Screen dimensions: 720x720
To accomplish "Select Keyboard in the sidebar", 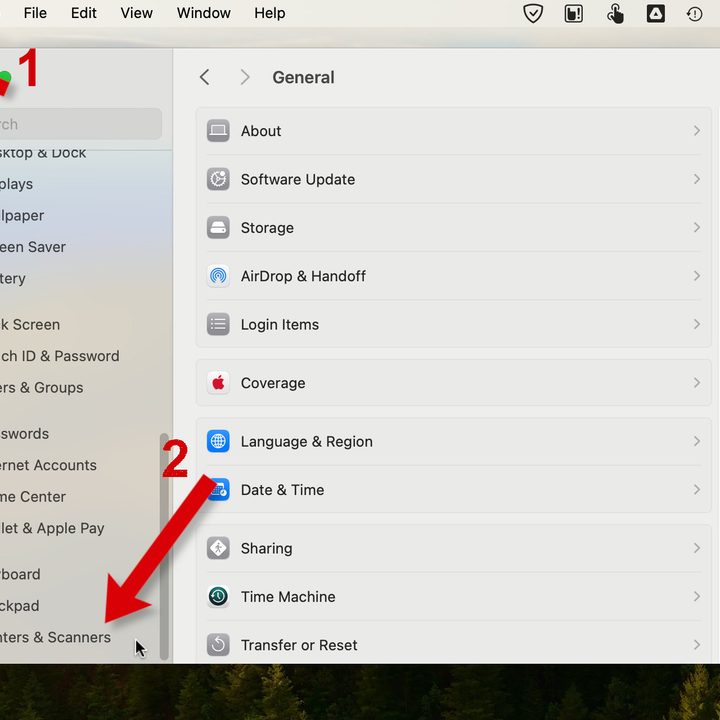I will coord(20,574).
